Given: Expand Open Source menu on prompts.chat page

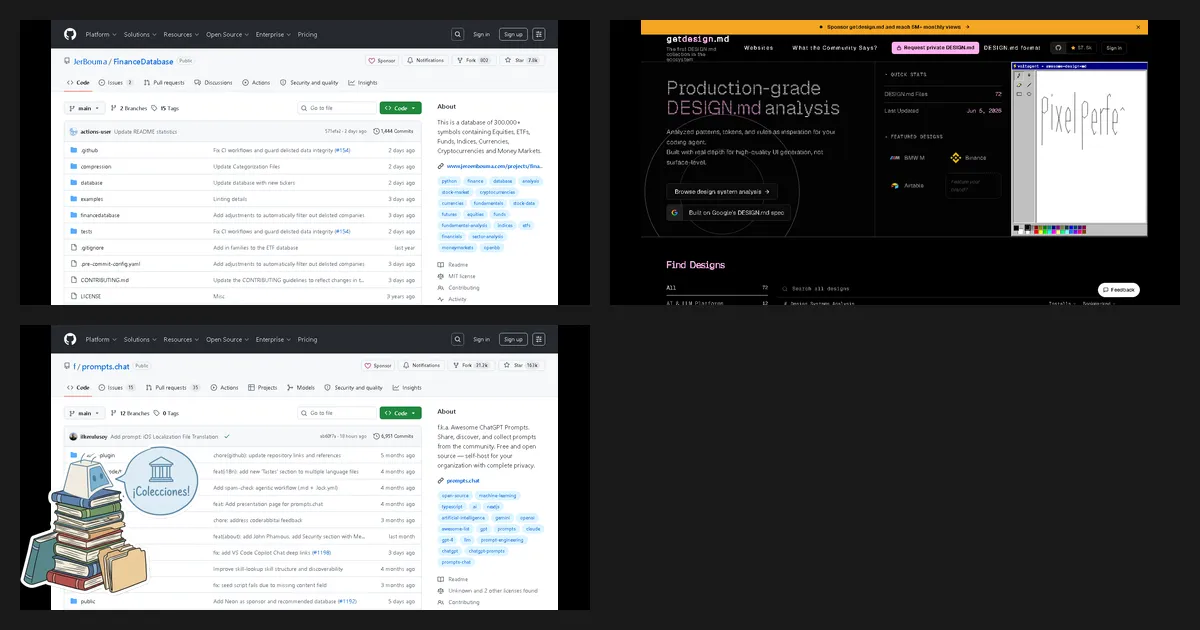Looking at the screenshot, I should click(x=227, y=340).
